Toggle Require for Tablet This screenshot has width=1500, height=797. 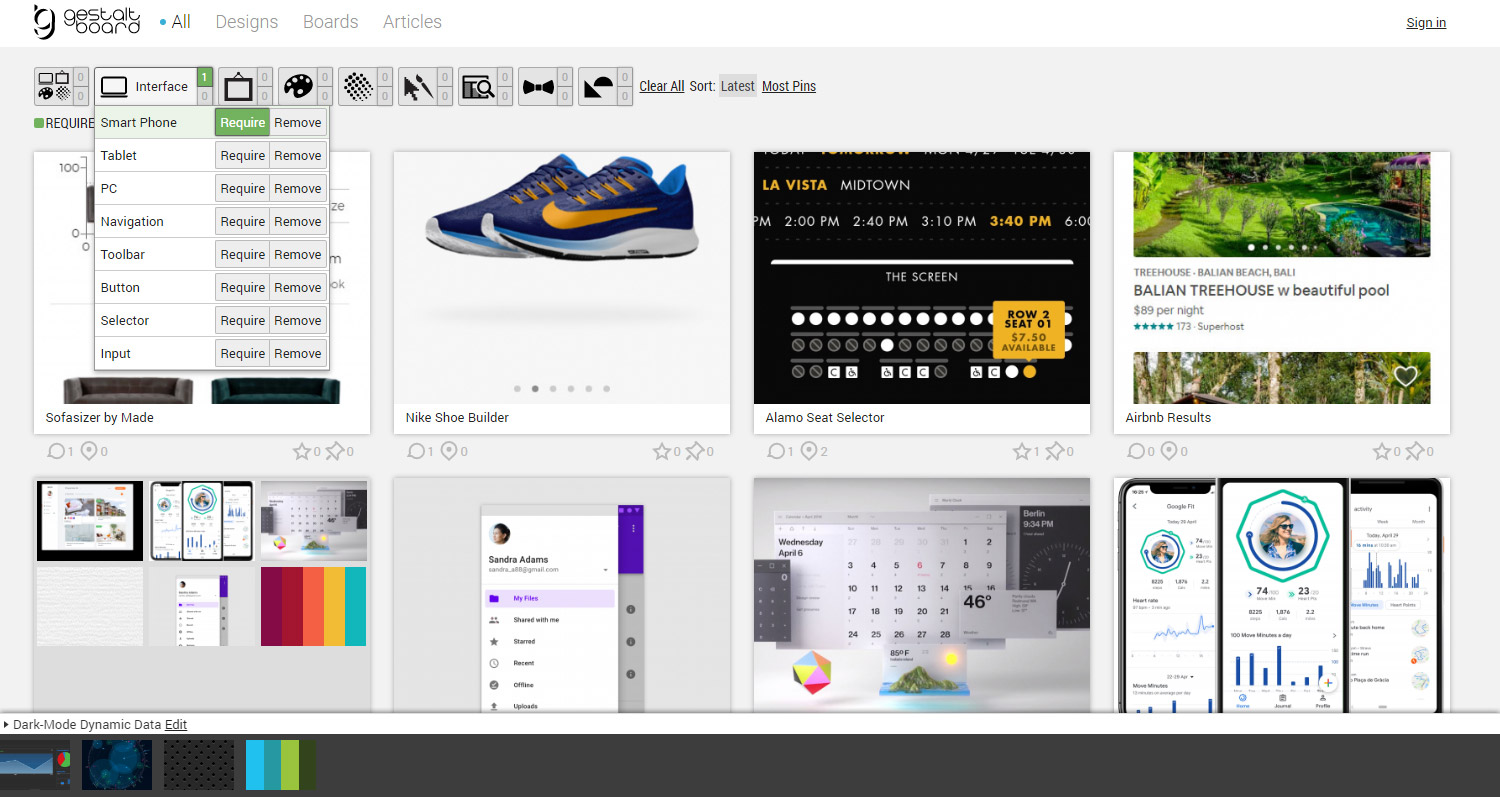click(x=243, y=156)
